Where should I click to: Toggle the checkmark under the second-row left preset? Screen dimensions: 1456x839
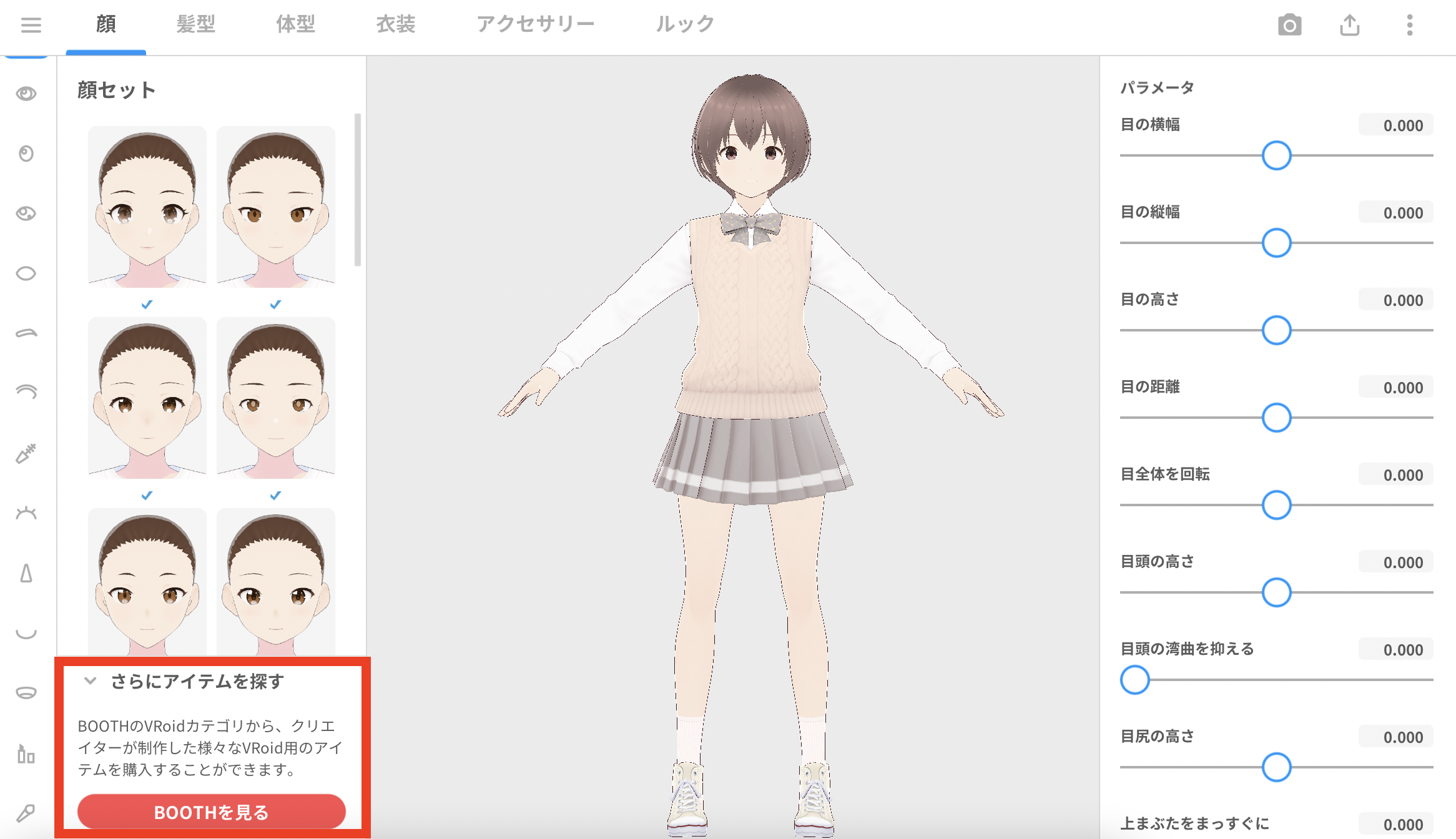coord(146,496)
